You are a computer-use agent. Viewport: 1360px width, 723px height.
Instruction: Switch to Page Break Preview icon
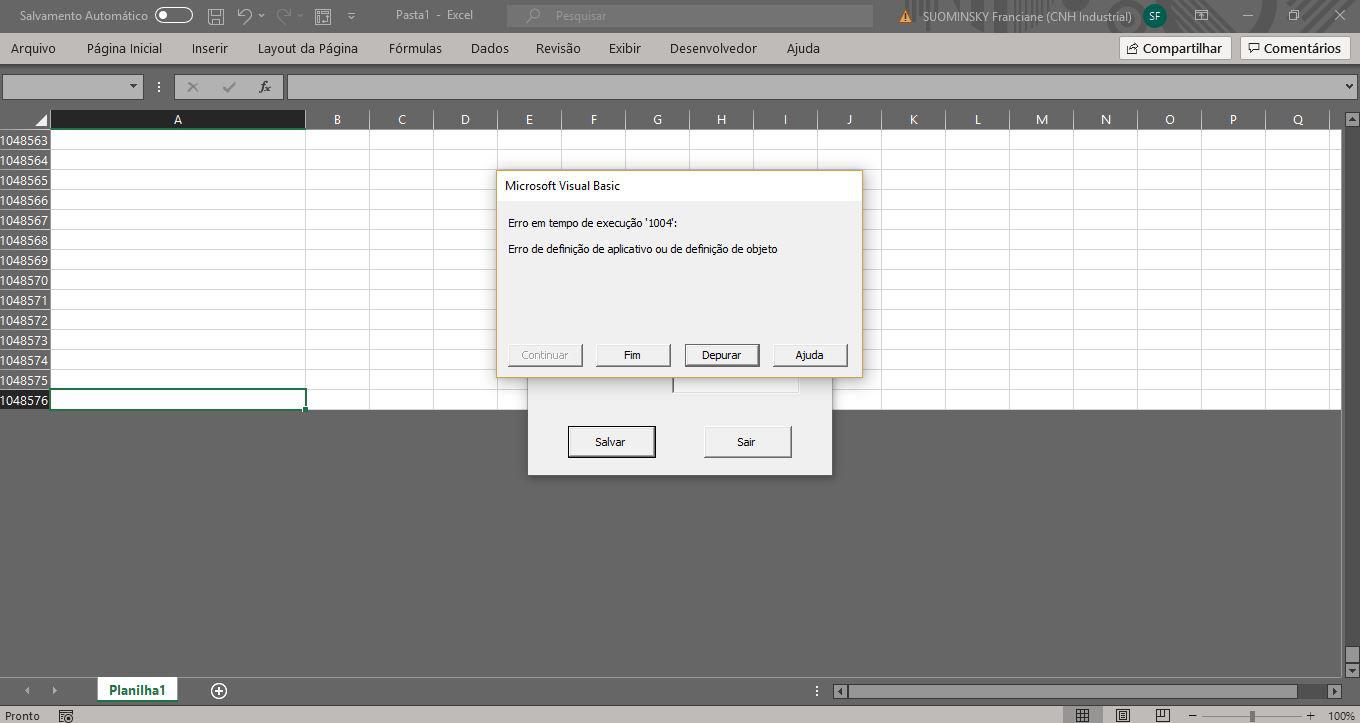[1162, 716]
